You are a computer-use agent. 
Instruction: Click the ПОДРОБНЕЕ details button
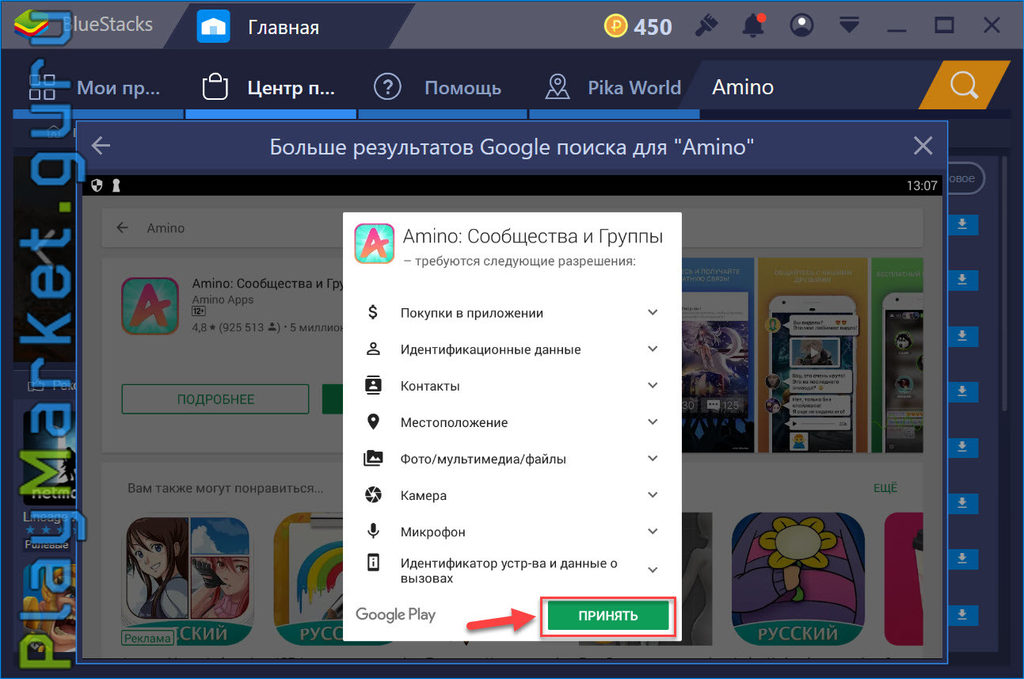pyautogui.click(x=216, y=399)
